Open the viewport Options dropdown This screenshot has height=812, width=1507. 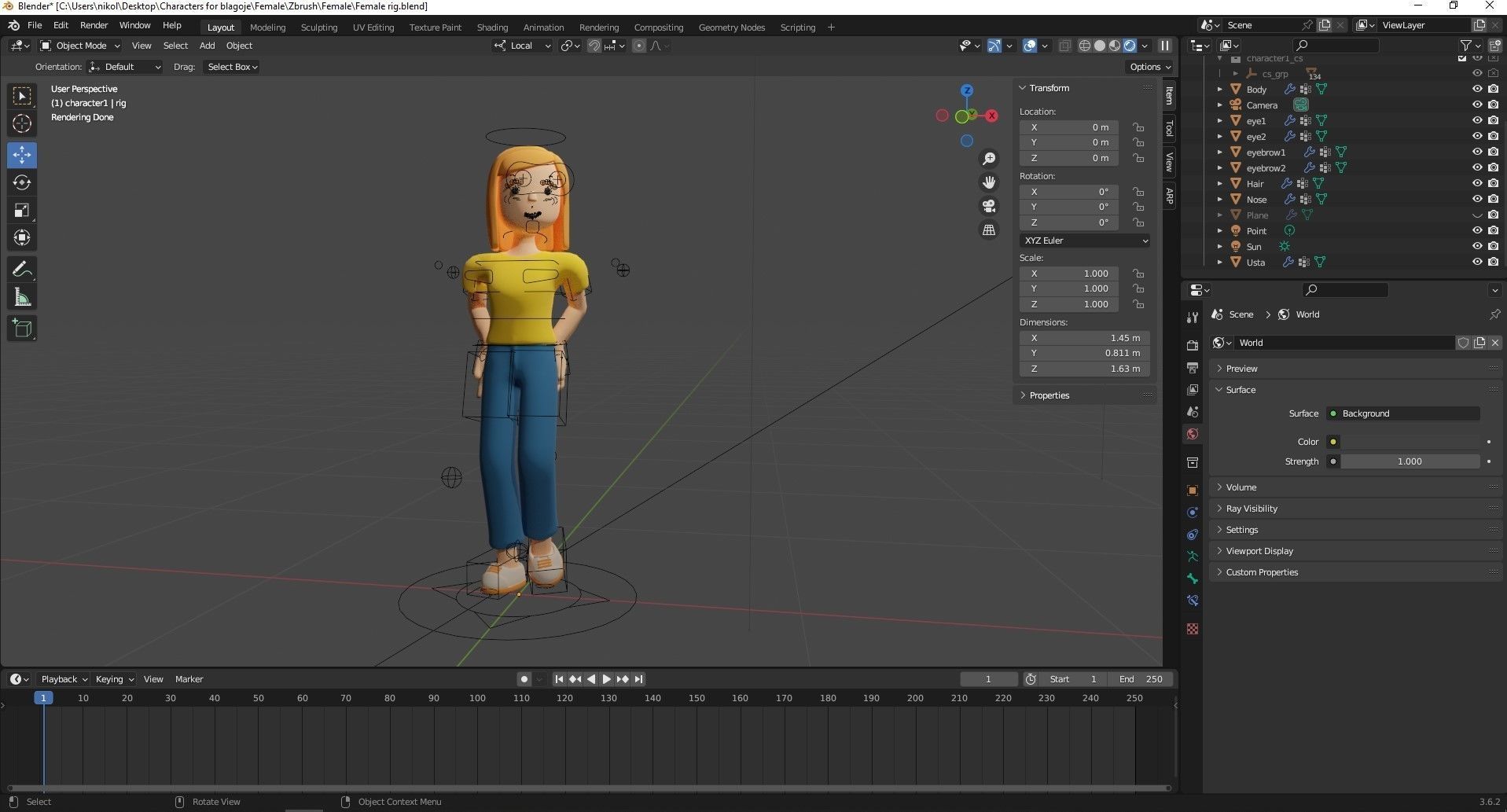[x=1150, y=67]
